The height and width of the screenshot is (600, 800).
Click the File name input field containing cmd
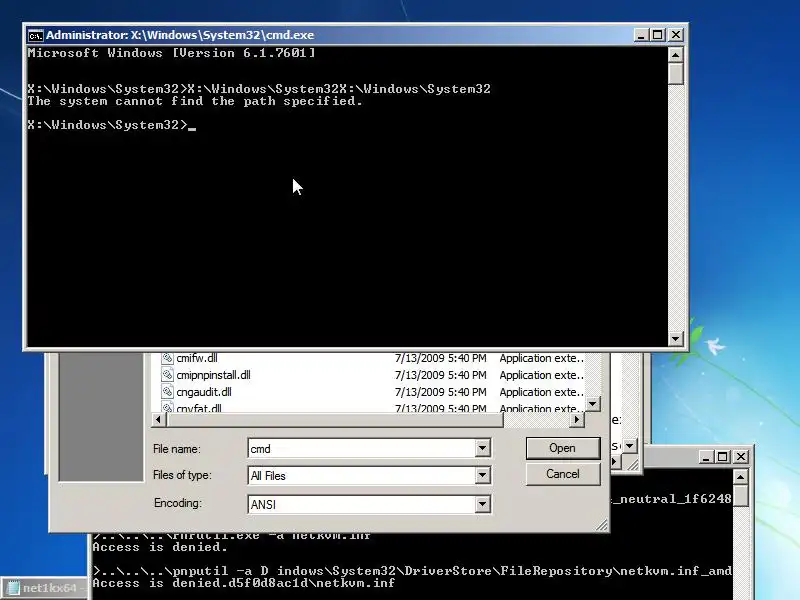[x=362, y=448]
